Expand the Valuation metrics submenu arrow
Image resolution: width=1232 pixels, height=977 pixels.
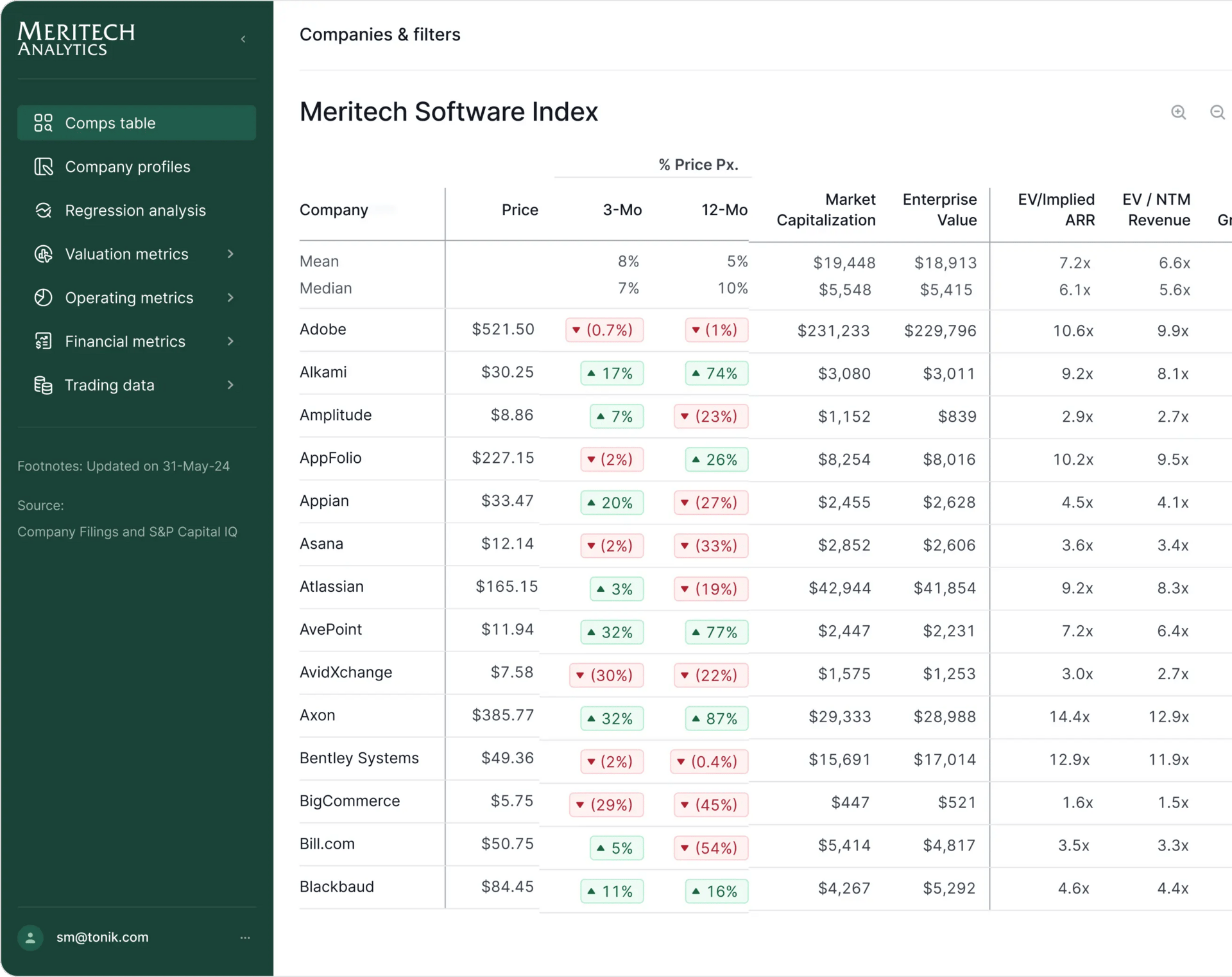(x=230, y=254)
